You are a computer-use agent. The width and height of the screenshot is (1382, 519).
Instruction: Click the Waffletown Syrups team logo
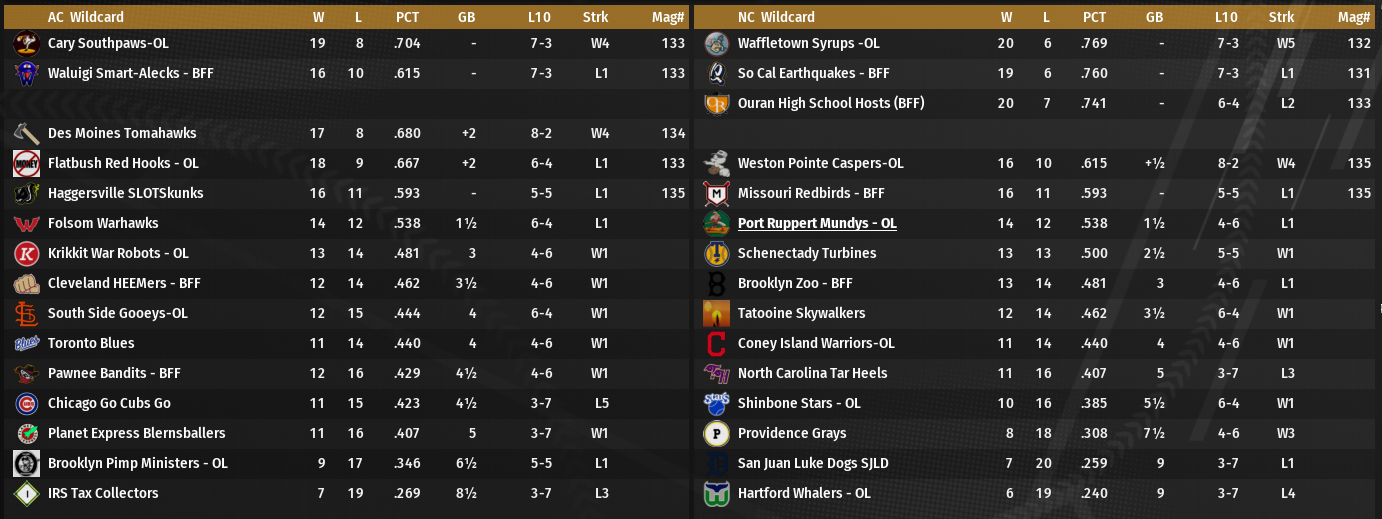coord(716,44)
